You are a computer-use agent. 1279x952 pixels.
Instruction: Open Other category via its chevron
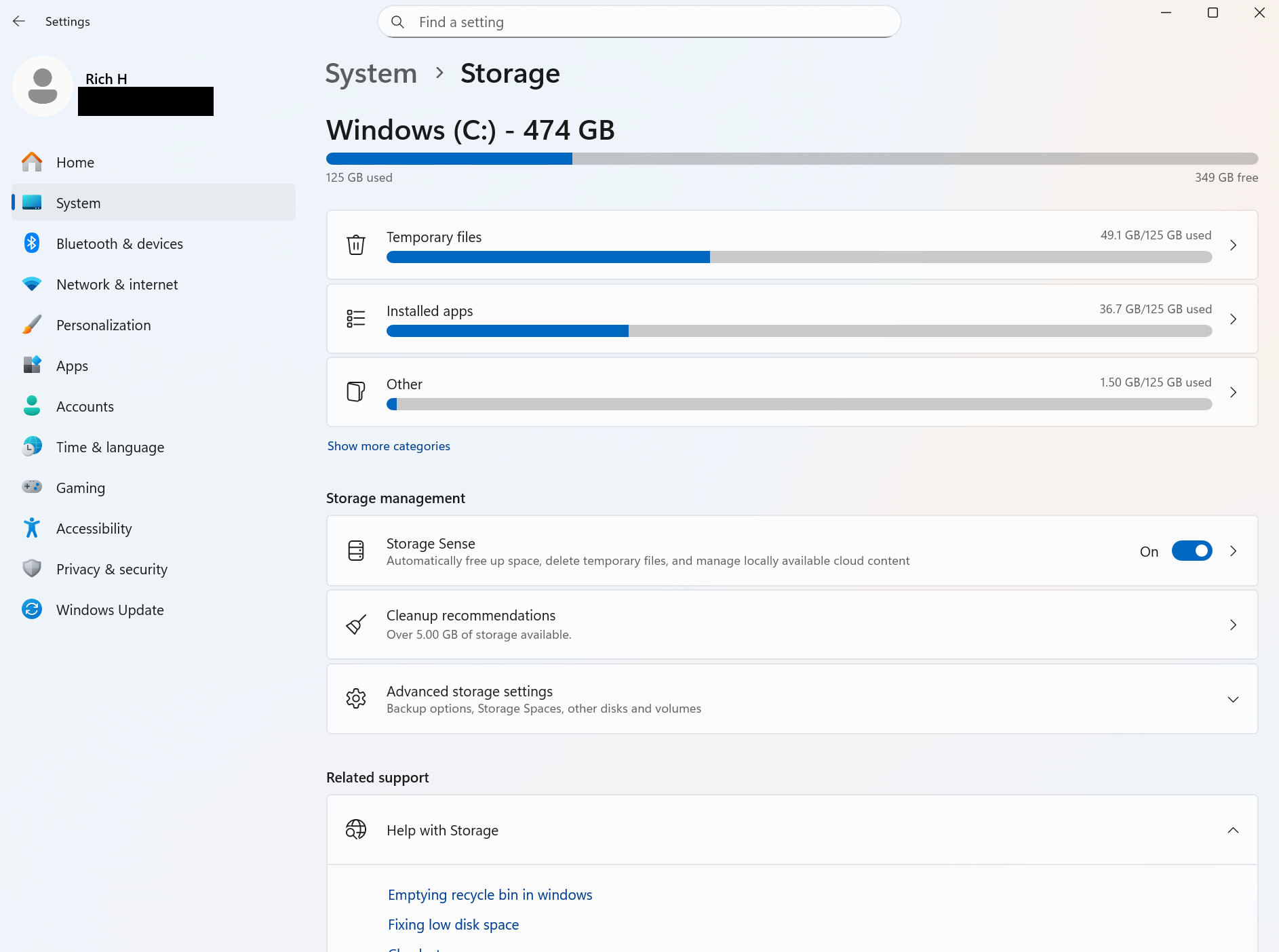1234,392
